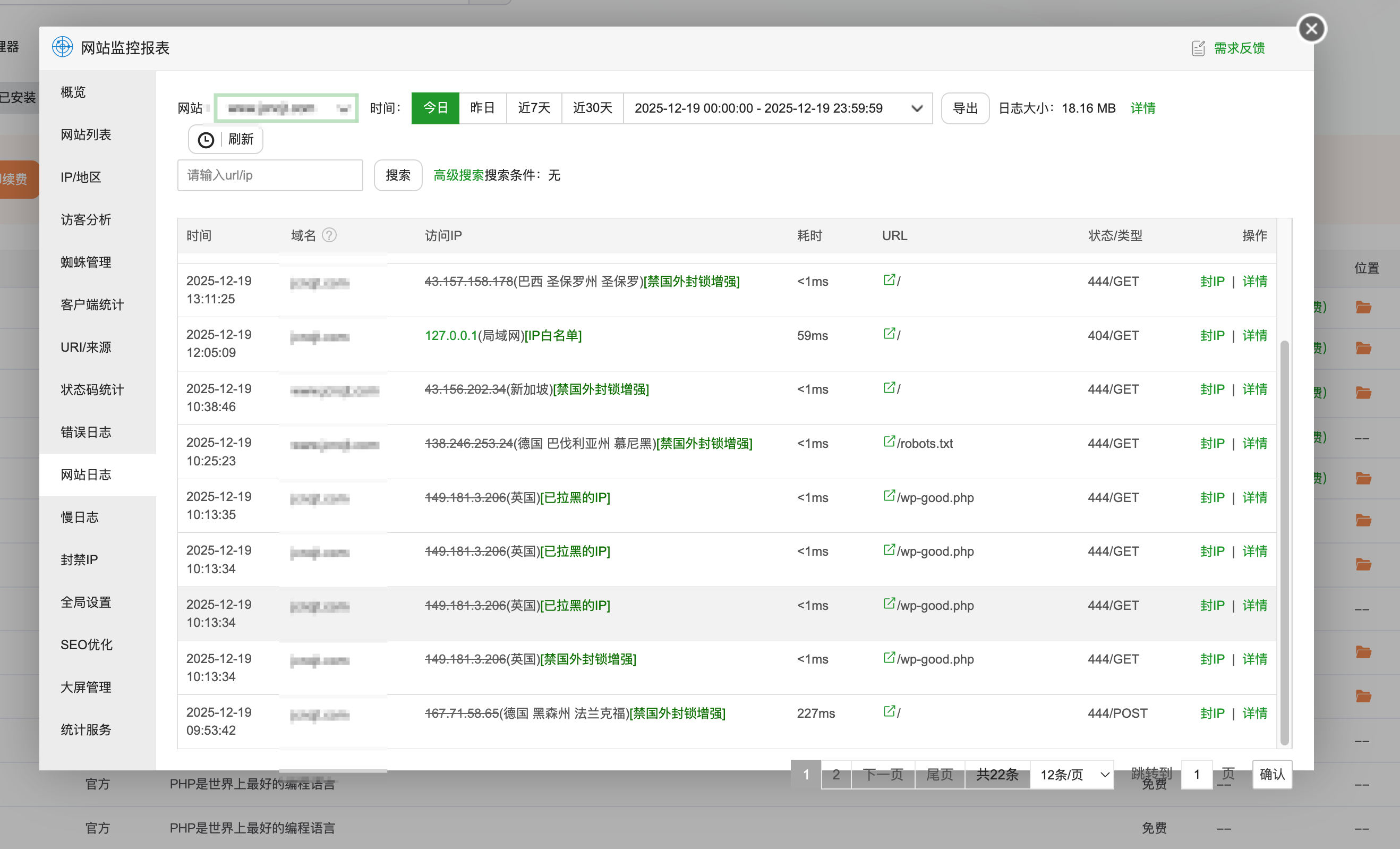Open the website selector dropdown next to 网站
Image resolution: width=1400 pixels, height=849 pixels.
tap(286, 108)
